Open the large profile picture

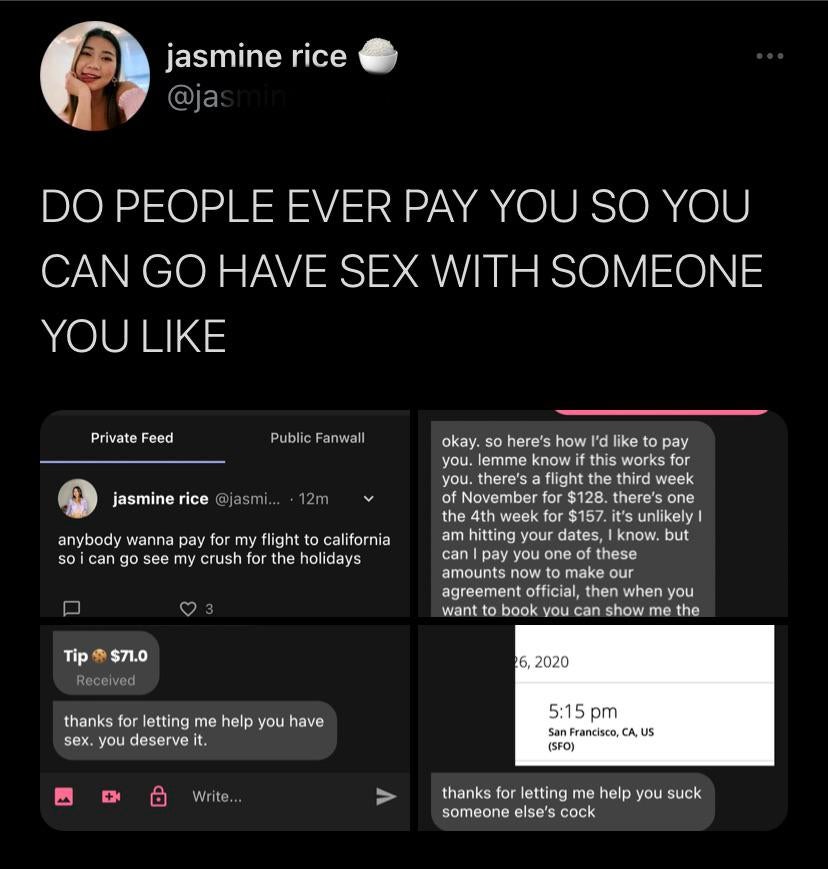[95, 76]
